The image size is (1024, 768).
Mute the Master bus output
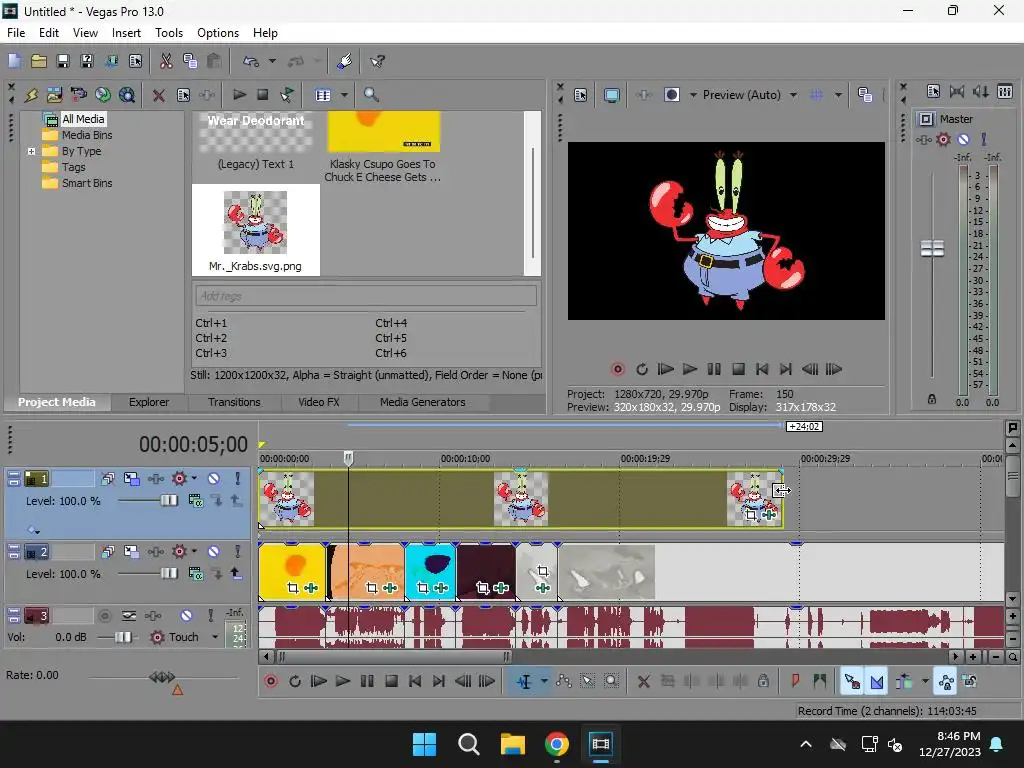pos(963,139)
